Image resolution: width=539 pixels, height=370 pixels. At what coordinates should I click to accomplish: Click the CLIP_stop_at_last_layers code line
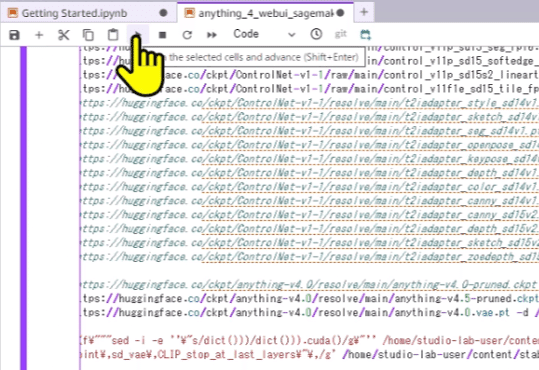pyautogui.click(x=310, y=355)
